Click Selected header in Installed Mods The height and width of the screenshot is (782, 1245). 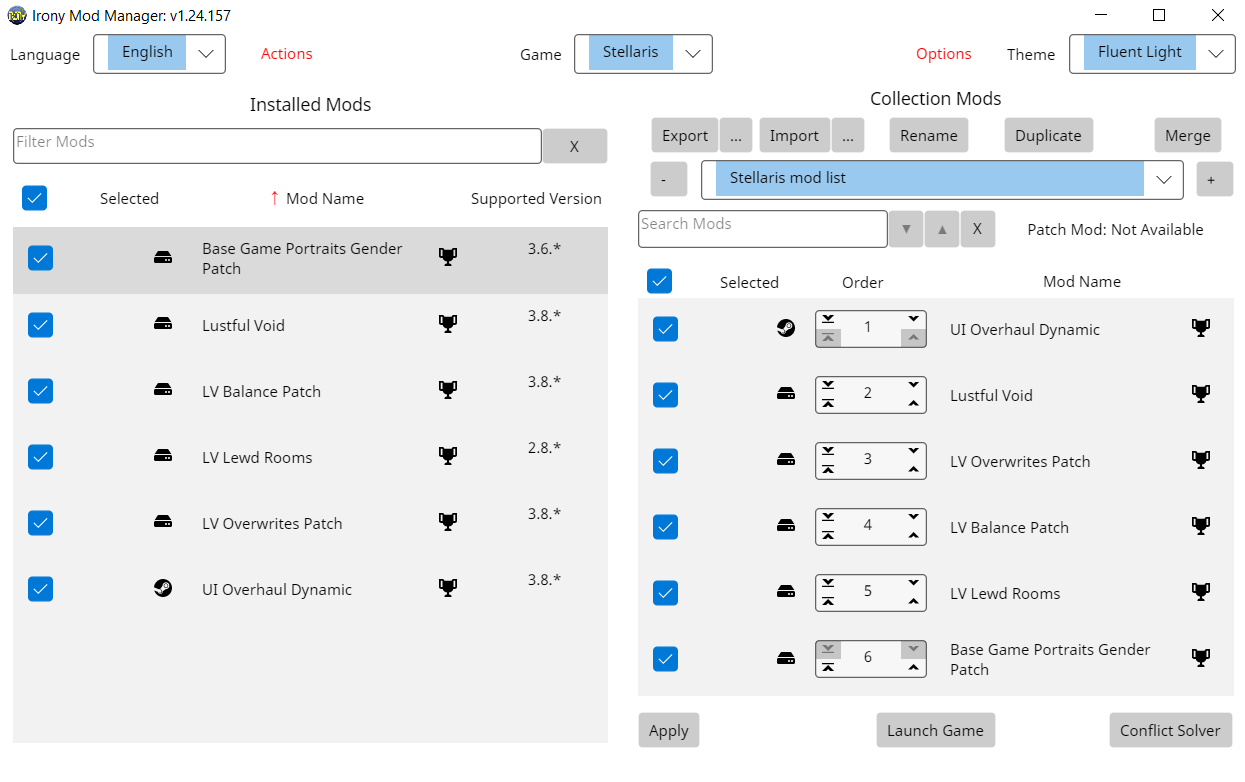click(129, 199)
